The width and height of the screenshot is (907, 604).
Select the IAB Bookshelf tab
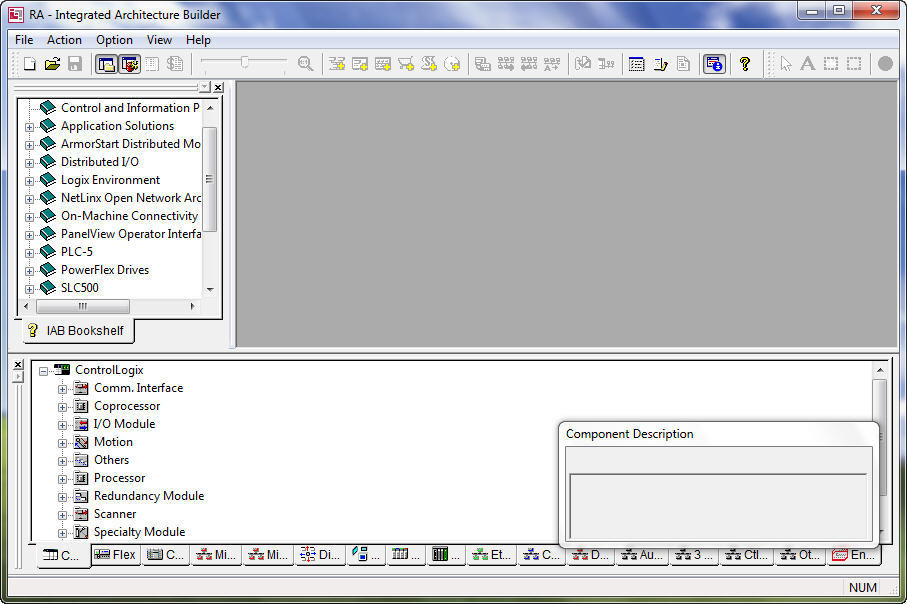coord(78,330)
